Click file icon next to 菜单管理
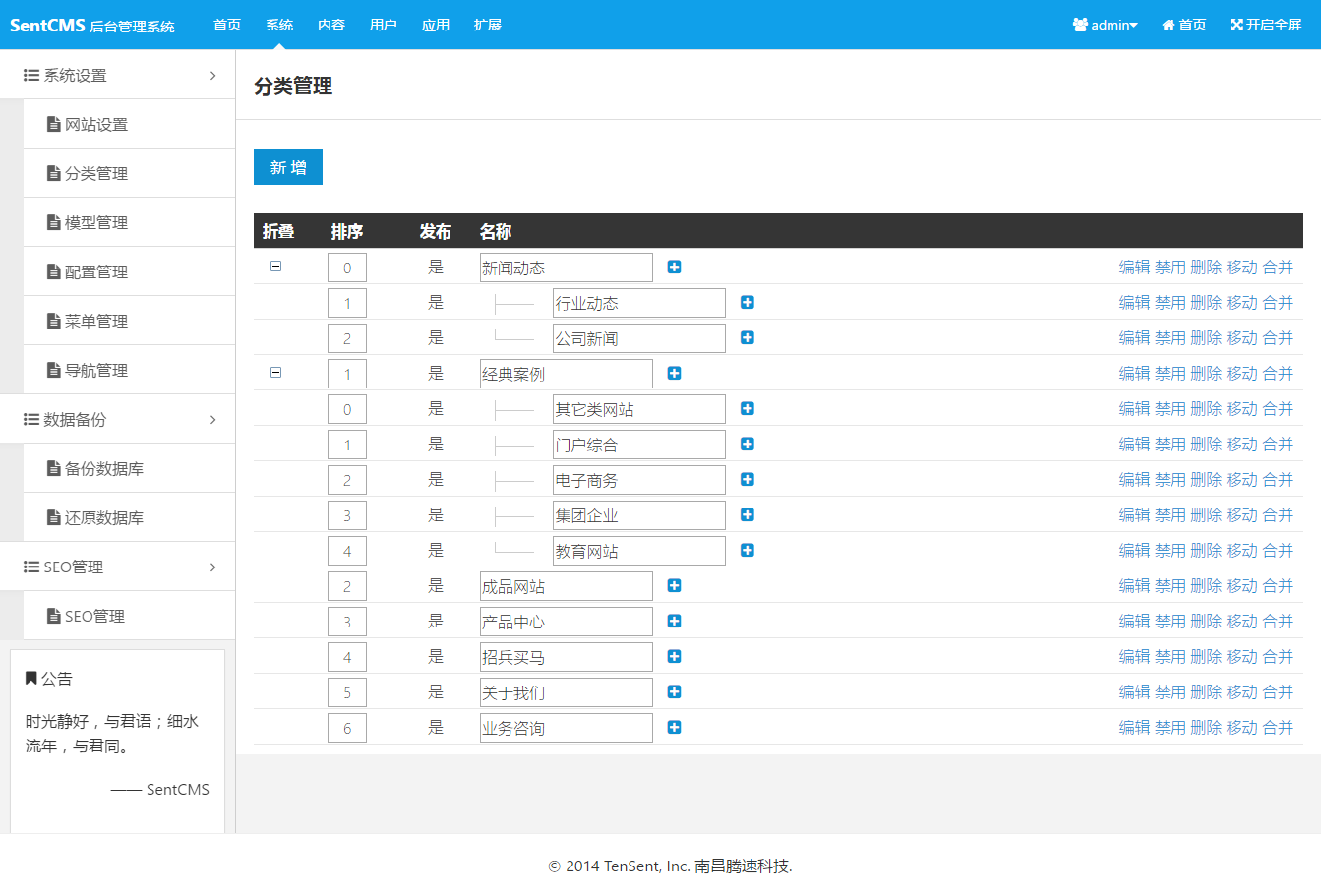The width and height of the screenshot is (1321, 896). pos(54,321)
